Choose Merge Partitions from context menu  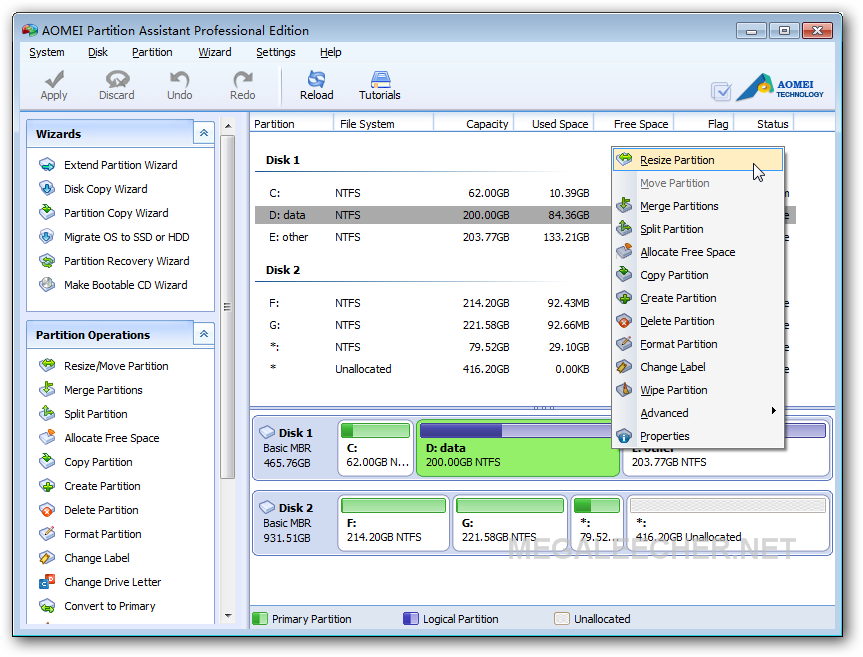(697, 206)
